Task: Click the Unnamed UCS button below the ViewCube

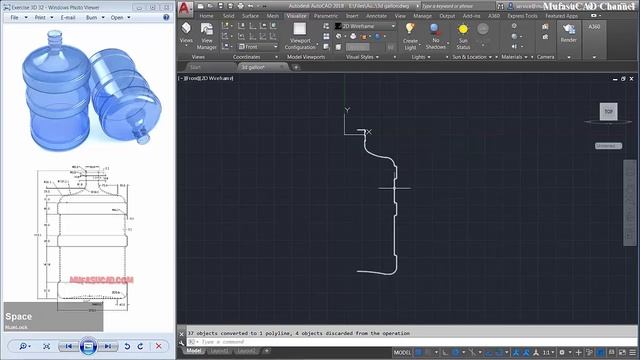Action: 608,146
